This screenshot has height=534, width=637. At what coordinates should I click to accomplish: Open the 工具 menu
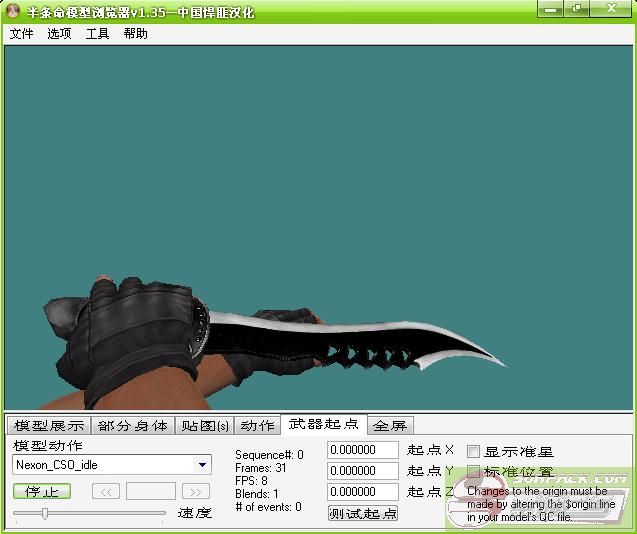point(97,33)
